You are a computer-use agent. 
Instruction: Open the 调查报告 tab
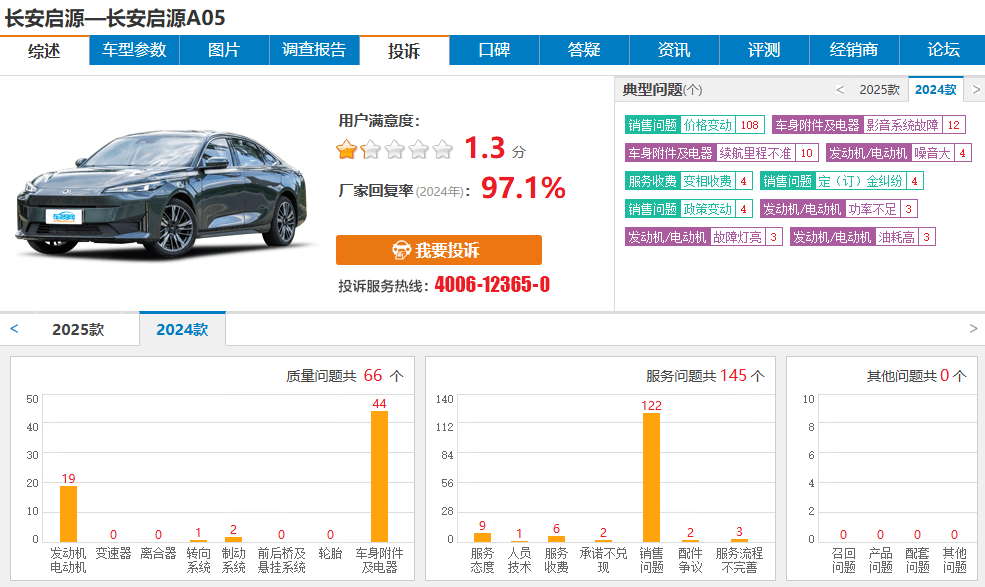click(x=314, y=50)
